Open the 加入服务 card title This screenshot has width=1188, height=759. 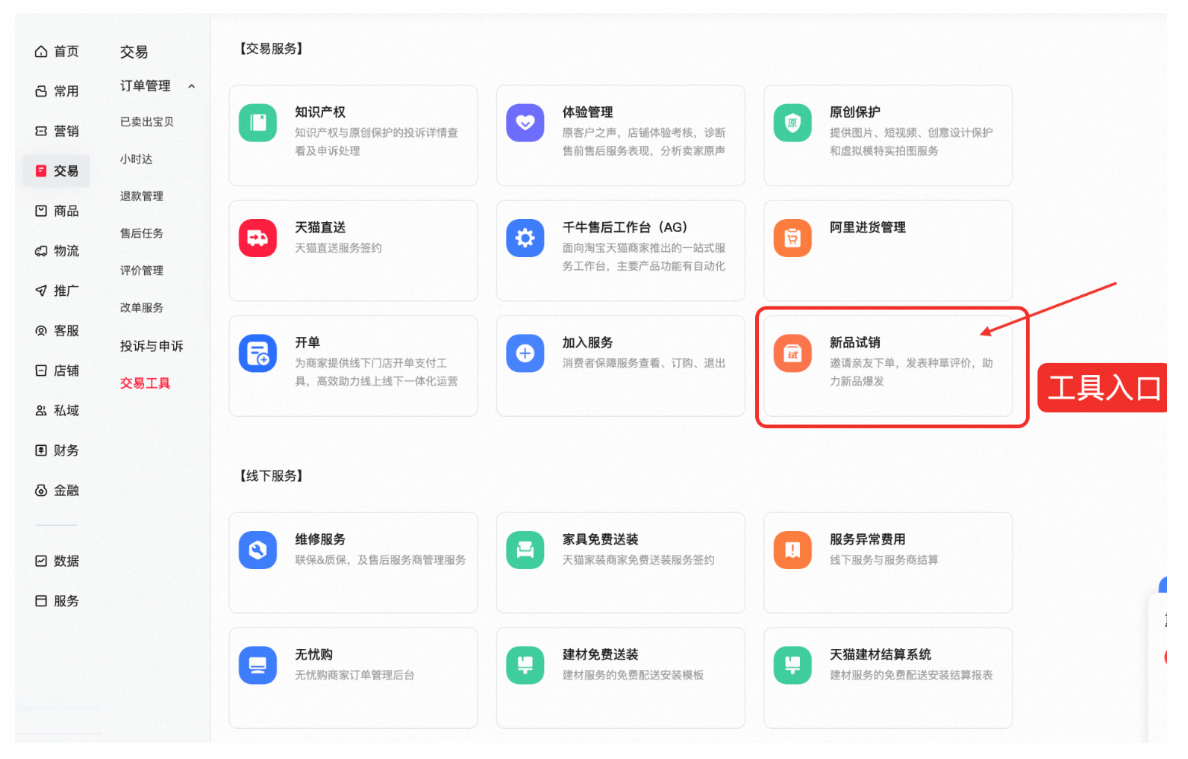[x=587, y=342]
